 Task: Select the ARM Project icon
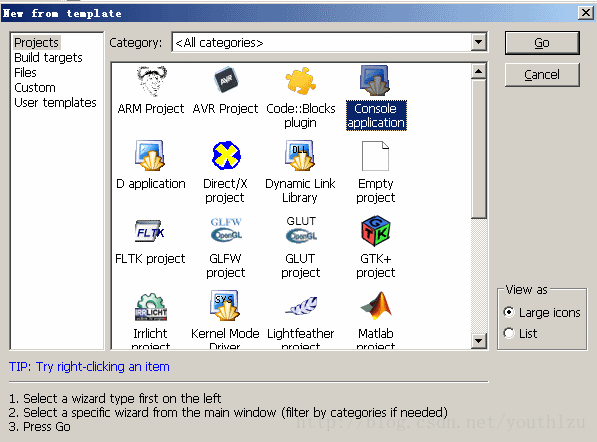pyautogui.click(x=152, y=81)
